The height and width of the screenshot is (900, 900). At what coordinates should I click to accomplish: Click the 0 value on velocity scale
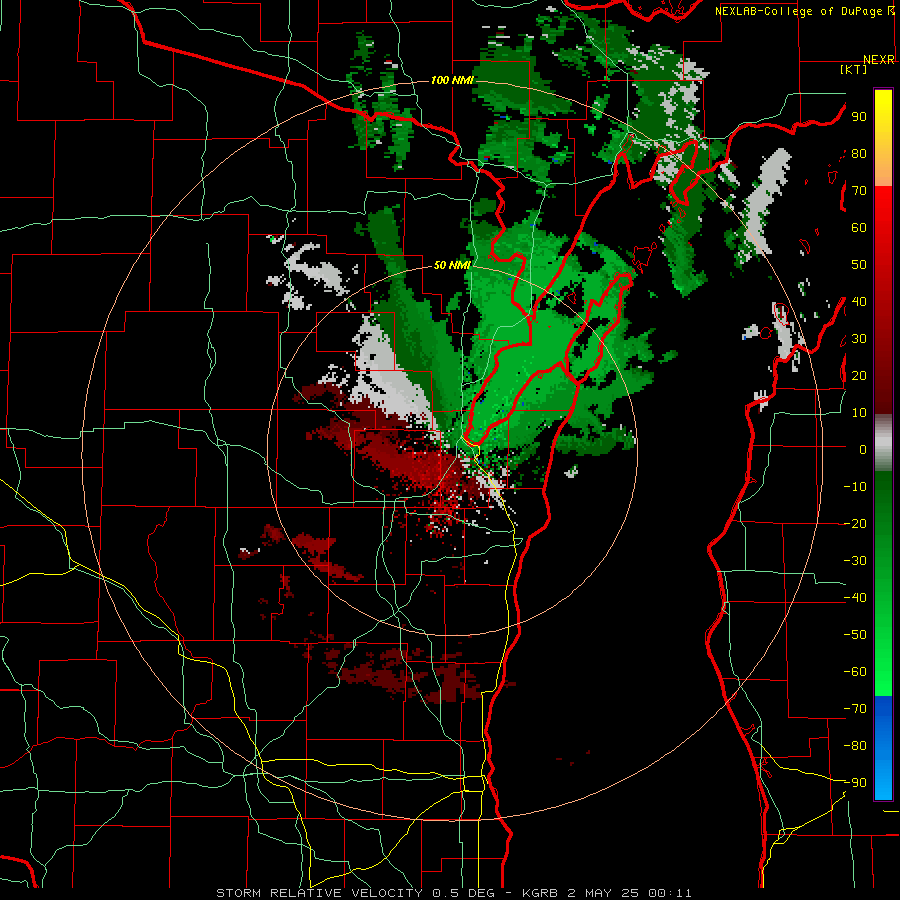(x=863, y=449)
